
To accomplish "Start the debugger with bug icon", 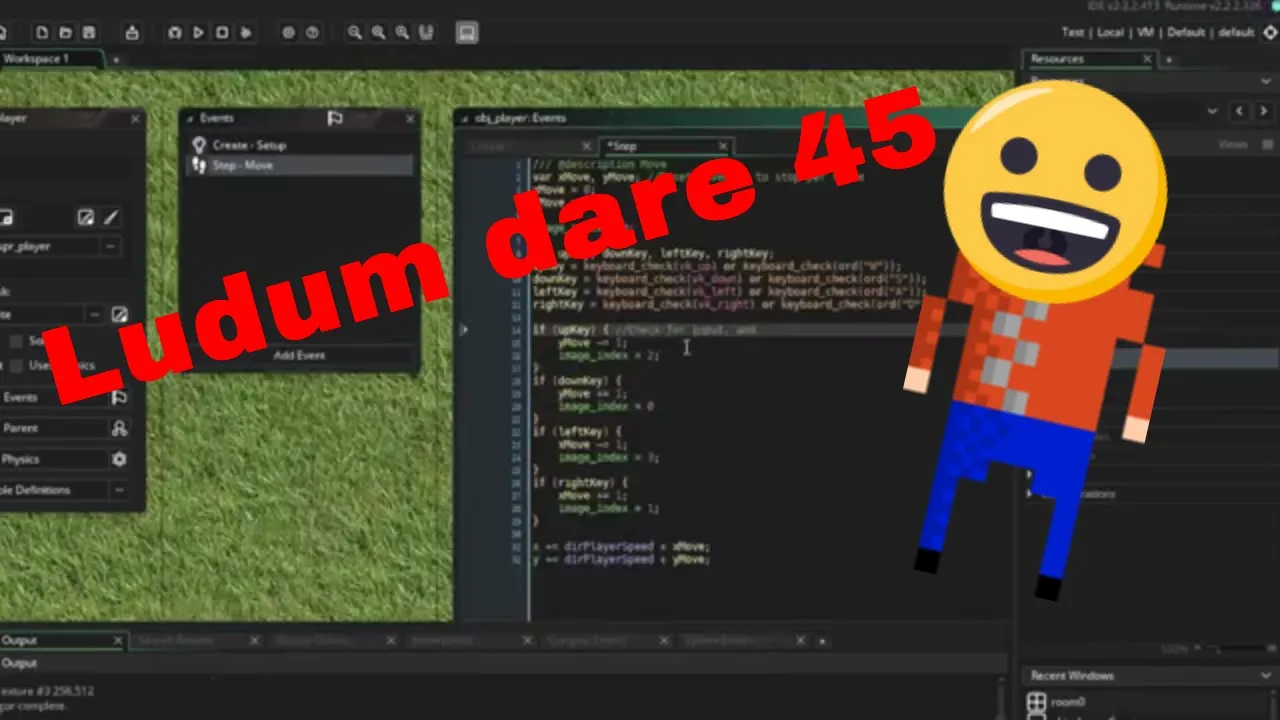I will point(174,33).
